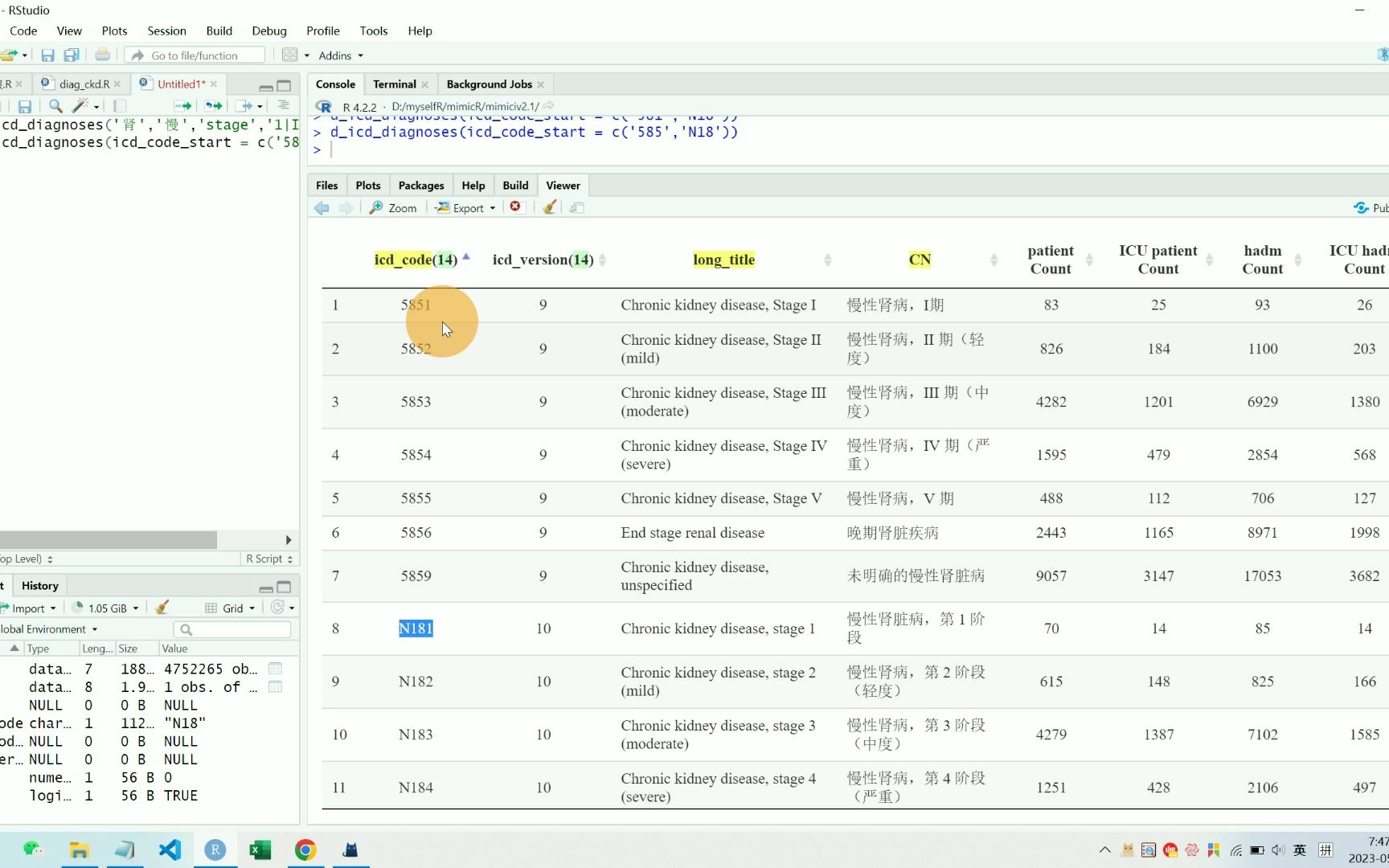
Task: View the first data frame table icon
Action: (275, 669)
